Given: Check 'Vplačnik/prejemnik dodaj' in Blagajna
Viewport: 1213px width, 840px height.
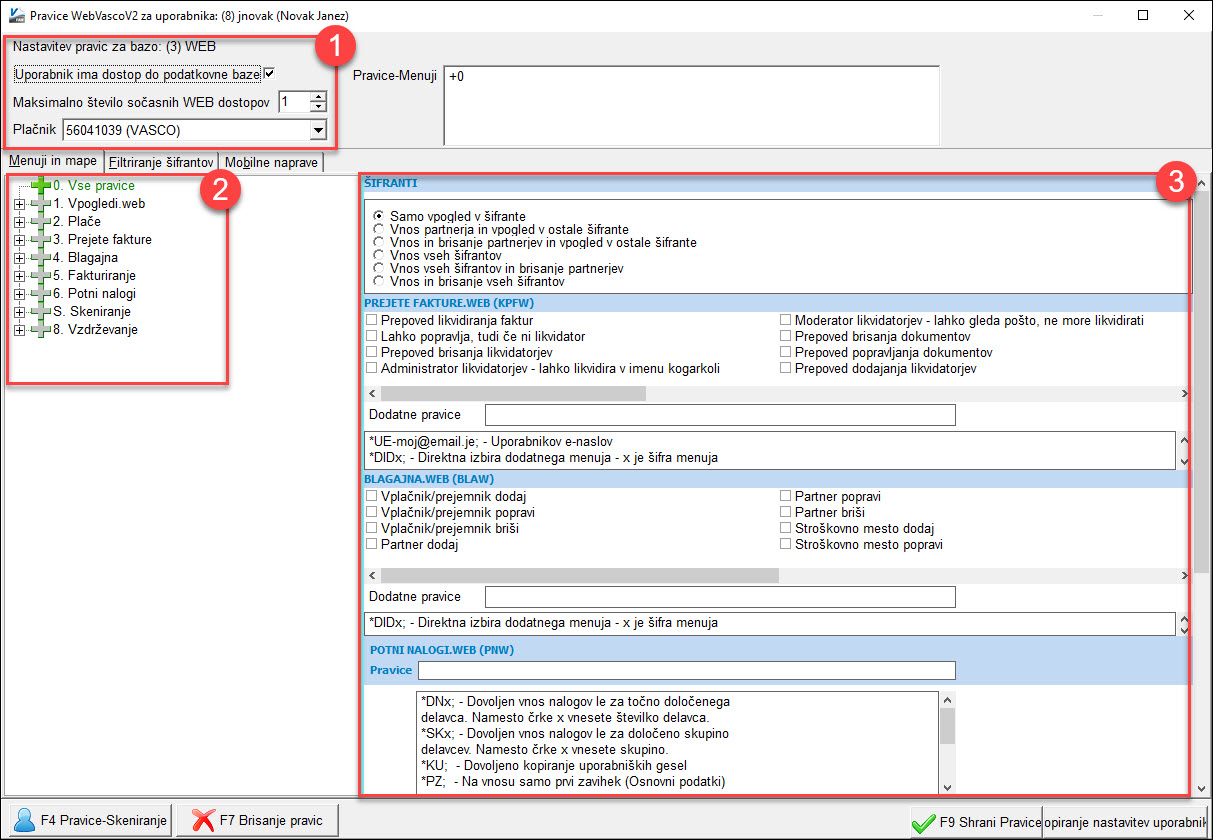Looking at the screenshot, I should click(372, 496).
